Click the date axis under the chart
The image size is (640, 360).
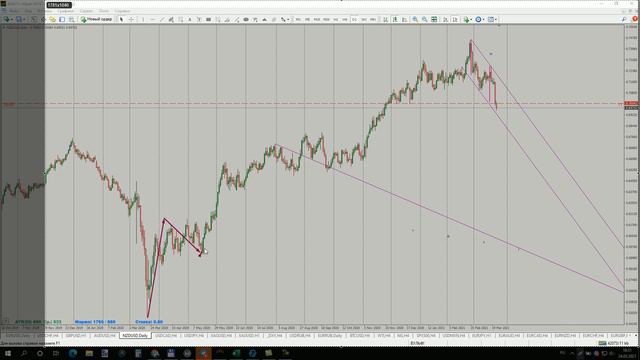(x=312, y=328)
